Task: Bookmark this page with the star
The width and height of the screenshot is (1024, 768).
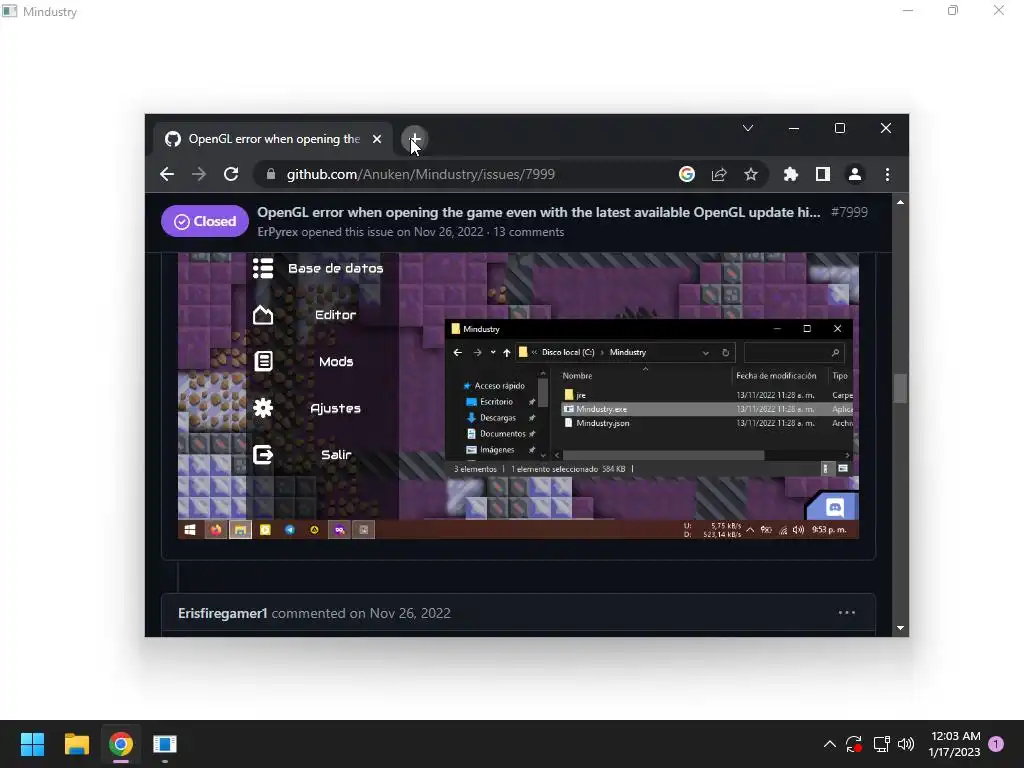Action: pos(751,174)
